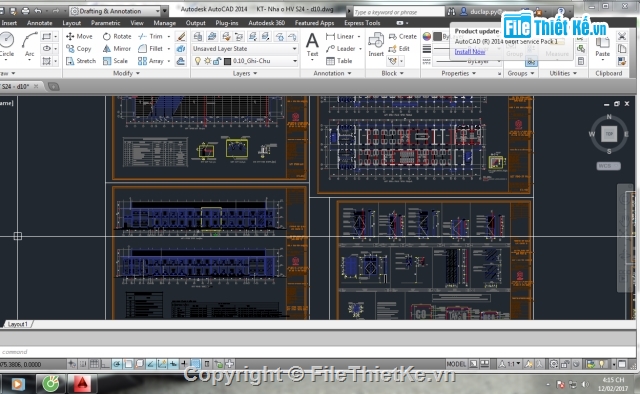640x394 pixels.
Task: Click in the command line input
Action: (318, 352)
